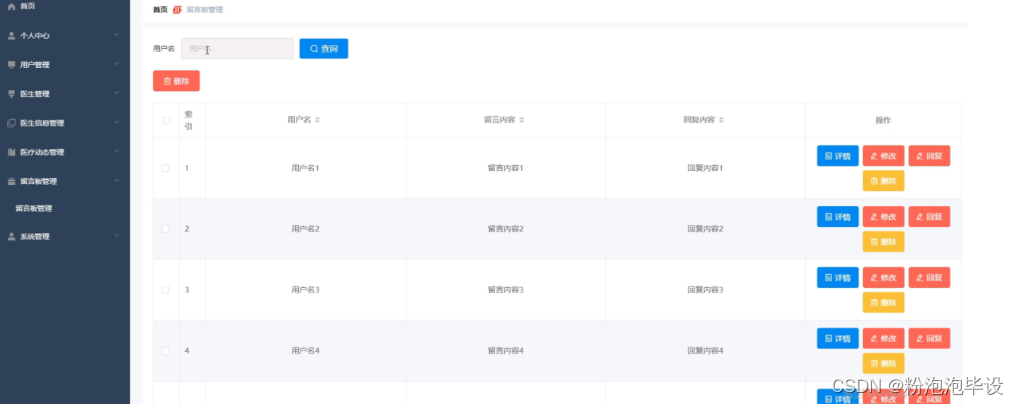
Task: Select the 回复内容4 cell
Action: point(705,350)
